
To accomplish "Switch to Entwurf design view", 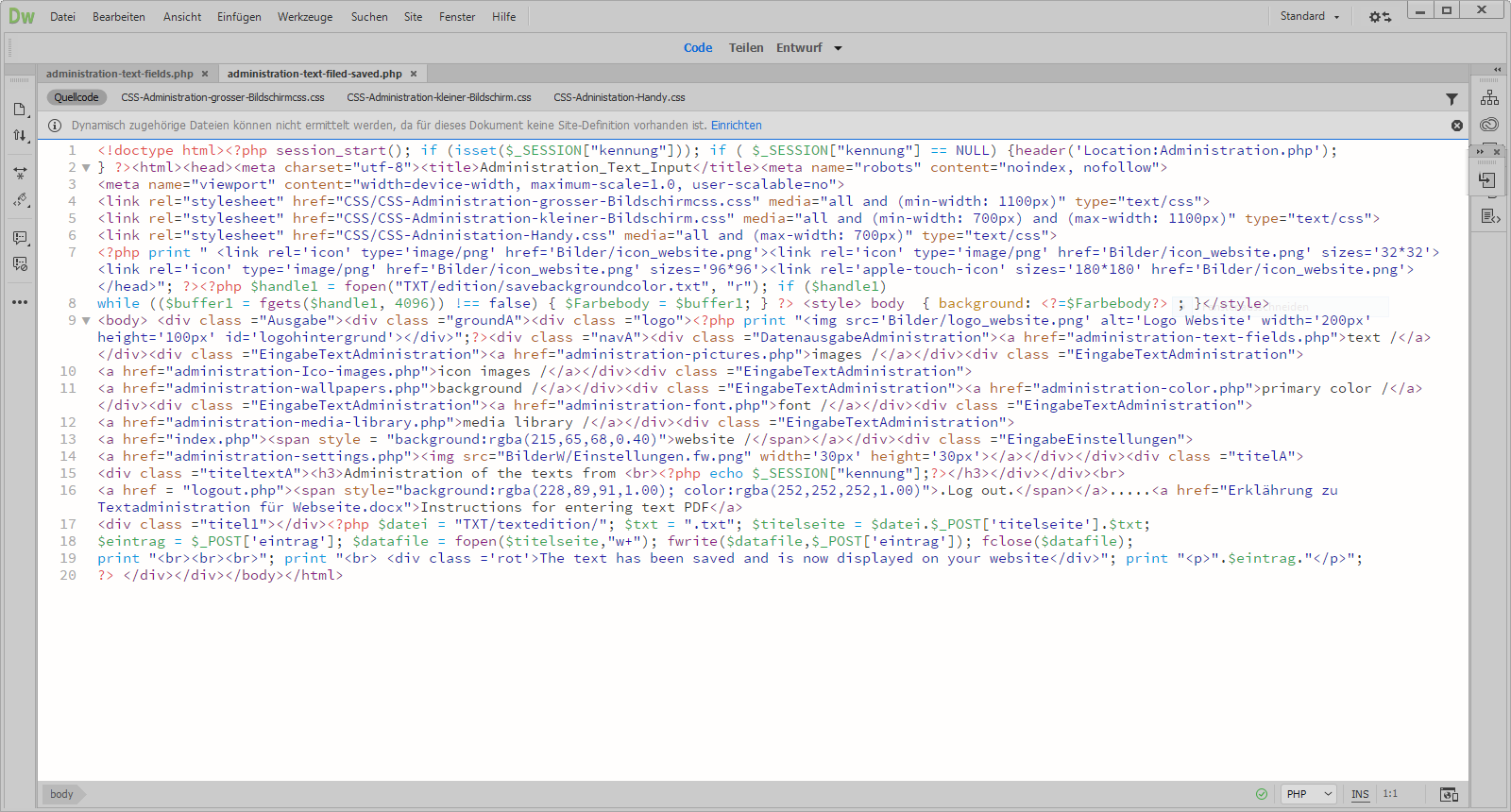I will [799, 48].
